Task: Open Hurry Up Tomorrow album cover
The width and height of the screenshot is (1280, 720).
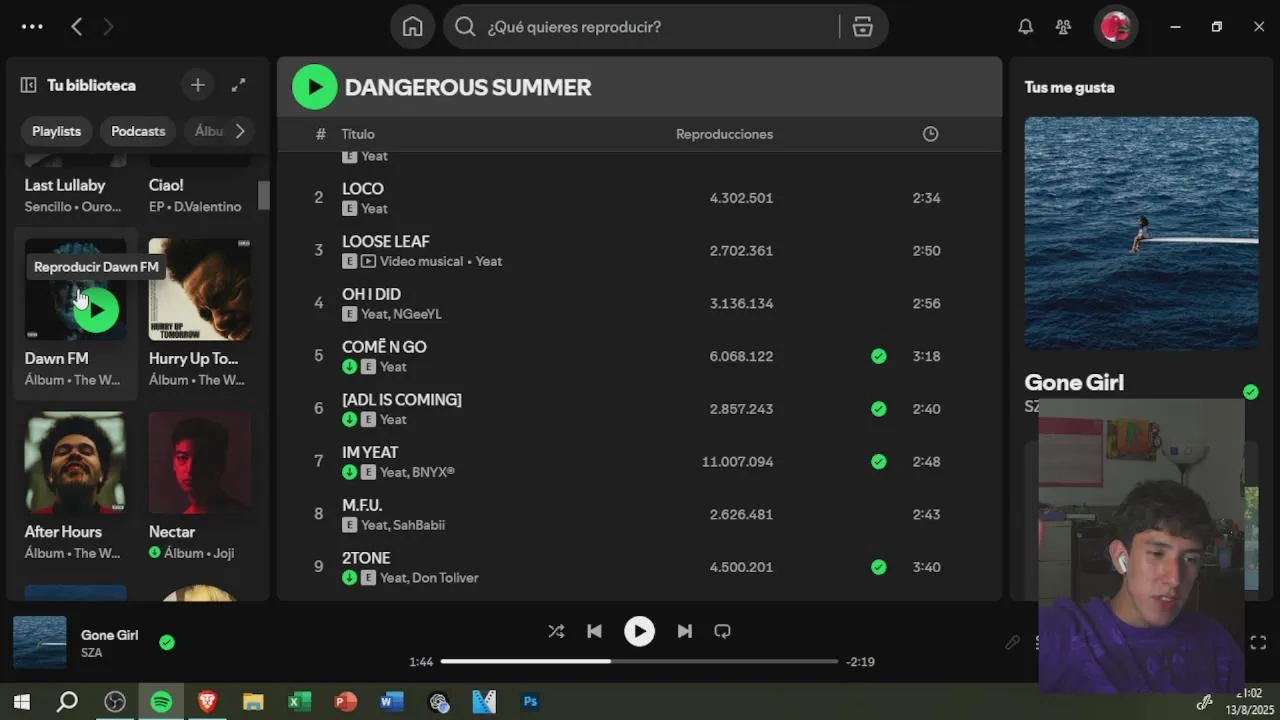Action: (x=200, y=289)
